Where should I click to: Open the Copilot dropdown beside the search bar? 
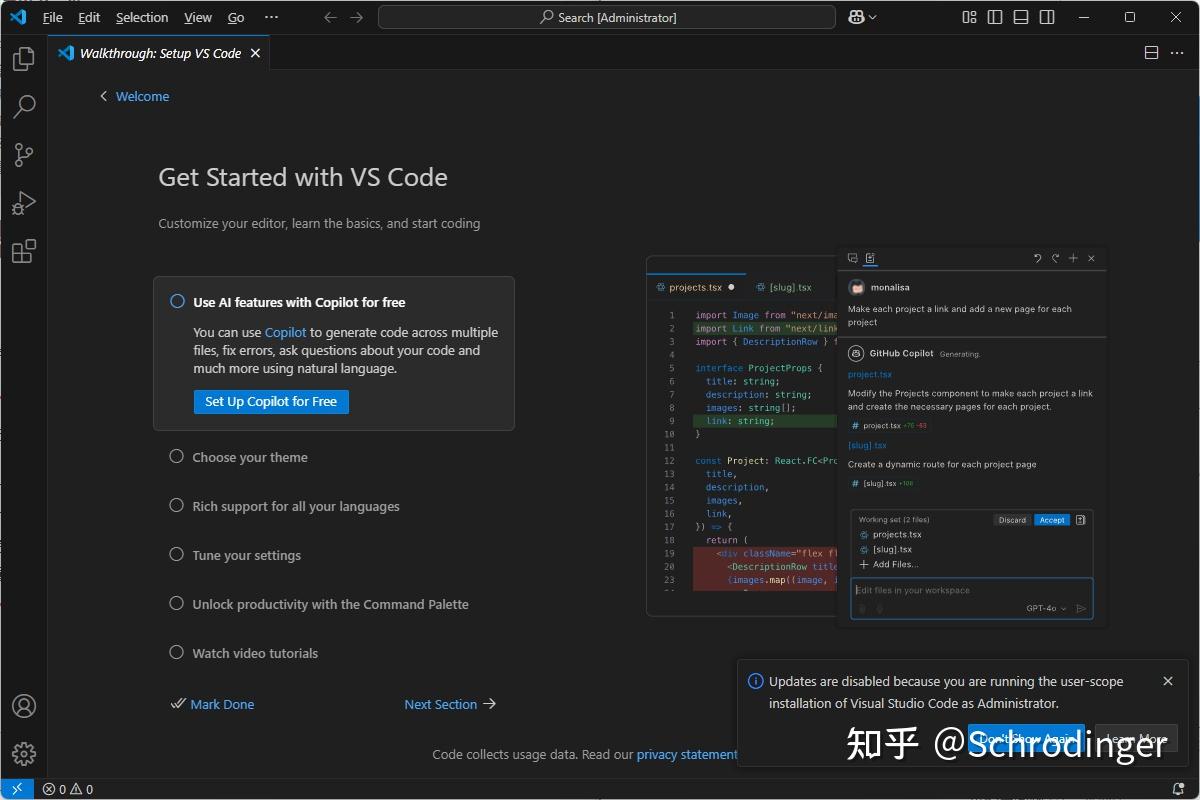[862, 17]
